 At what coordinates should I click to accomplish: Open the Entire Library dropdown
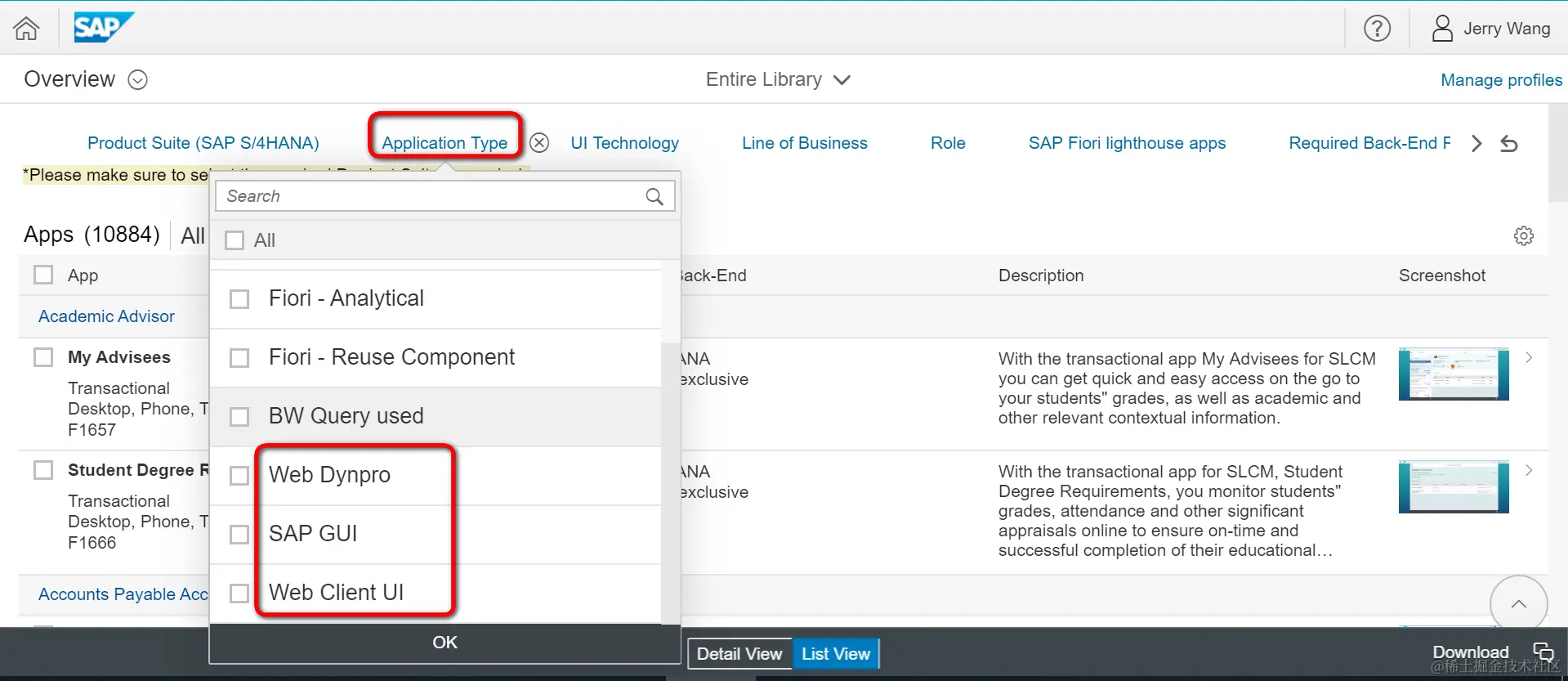pyautogui.click(x=778, y=79)
